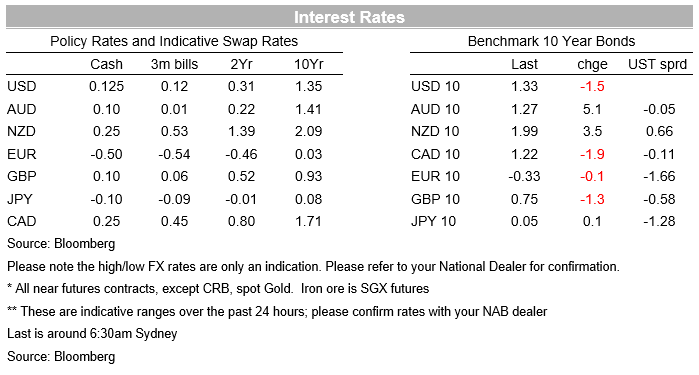
Task: Click the chge column header
Action: click(592, 64)
